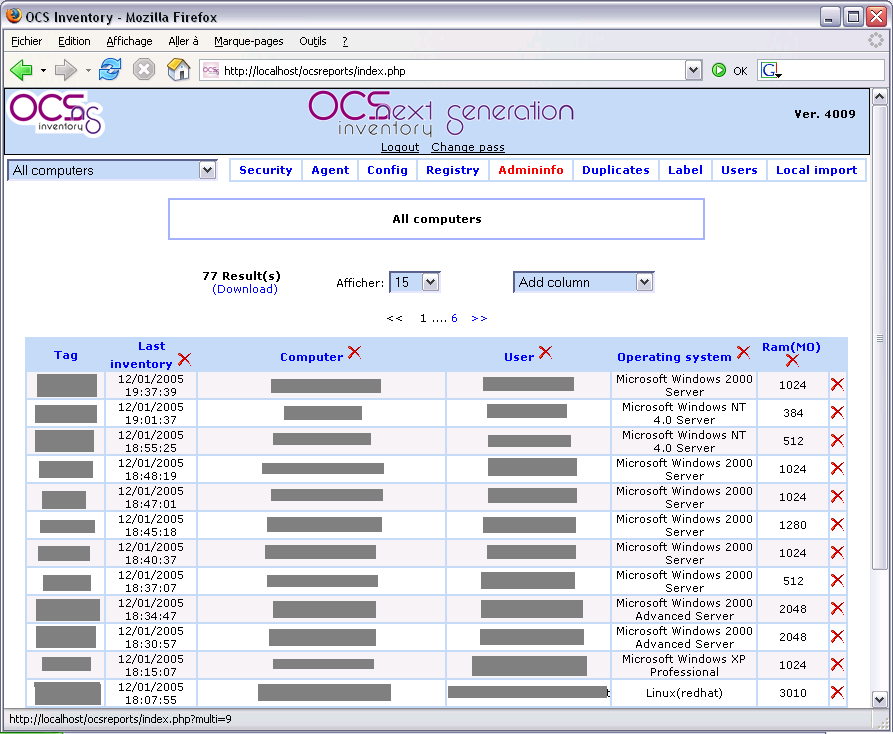The height and width of the screenshot is (734, 893).
Task: Go to page 6 of results
Action: (454, 318)
